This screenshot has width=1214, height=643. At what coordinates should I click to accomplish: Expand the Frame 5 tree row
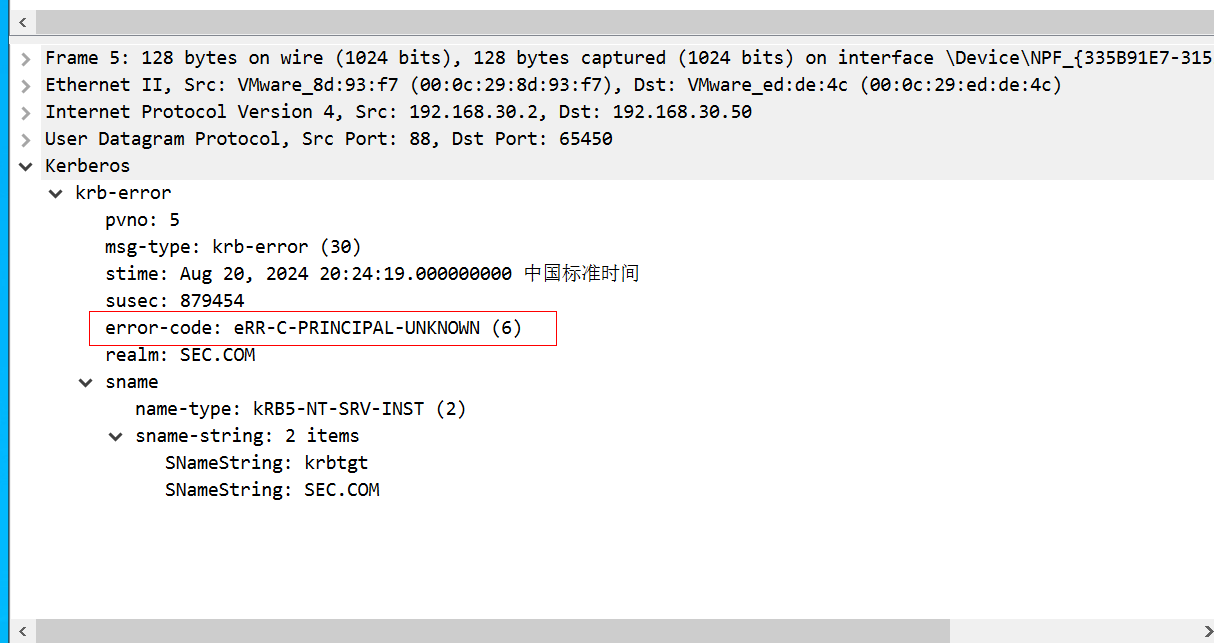click(25, 58)
